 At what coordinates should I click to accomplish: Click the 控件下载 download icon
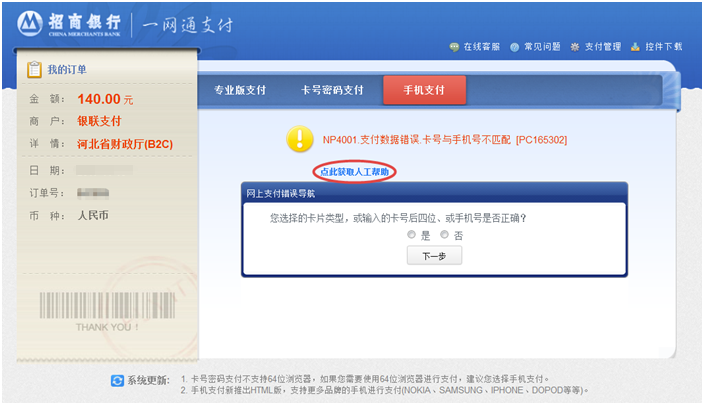pos(635,47)
